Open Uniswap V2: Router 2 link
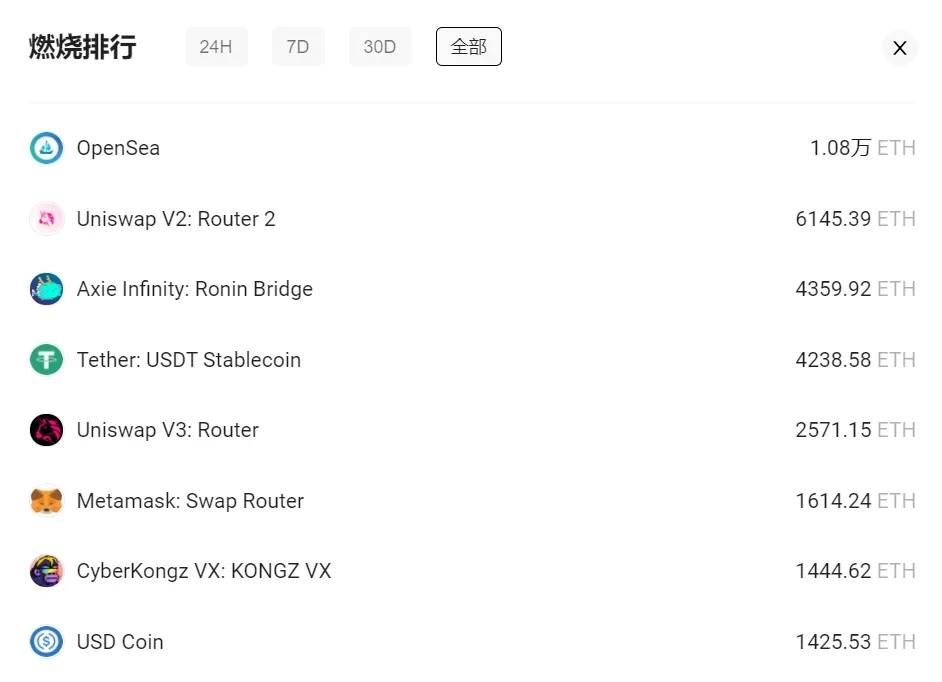942x682 pixels. coord(176,219)
